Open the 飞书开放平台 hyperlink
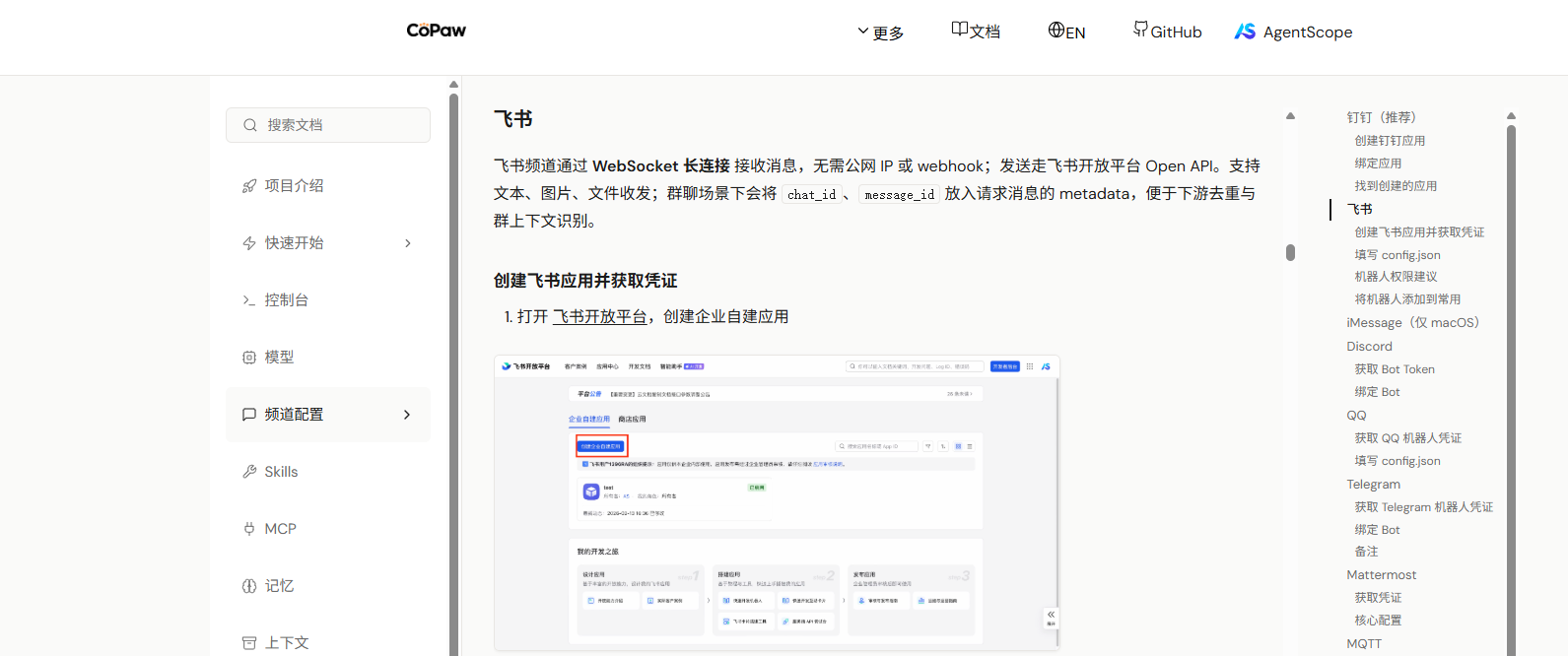The width and height of the screenshot is (1568, 656). (x=599, y=316)
